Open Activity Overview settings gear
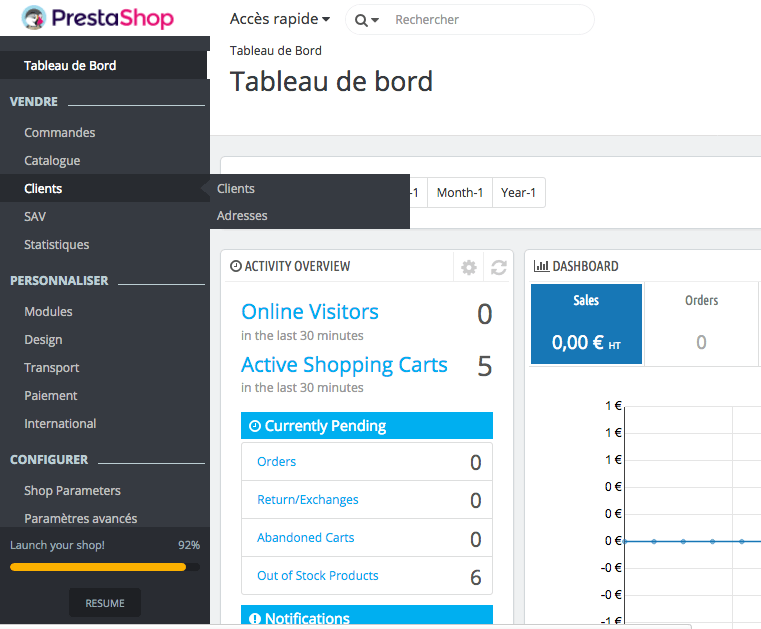Screen dimensions: 761x629 coord(469,267)
